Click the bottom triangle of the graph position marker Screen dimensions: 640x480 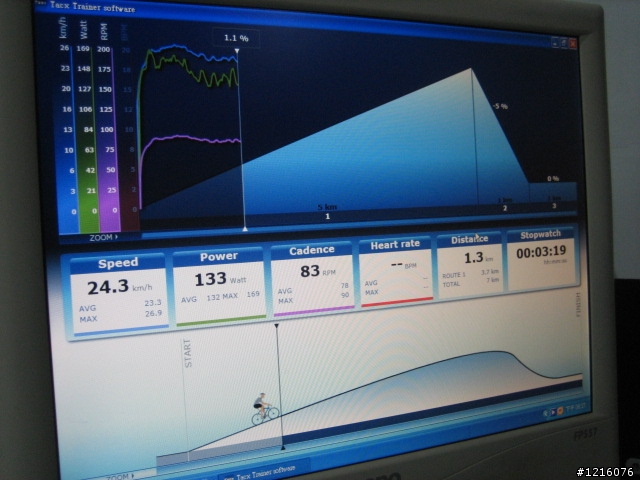point(245,229)
